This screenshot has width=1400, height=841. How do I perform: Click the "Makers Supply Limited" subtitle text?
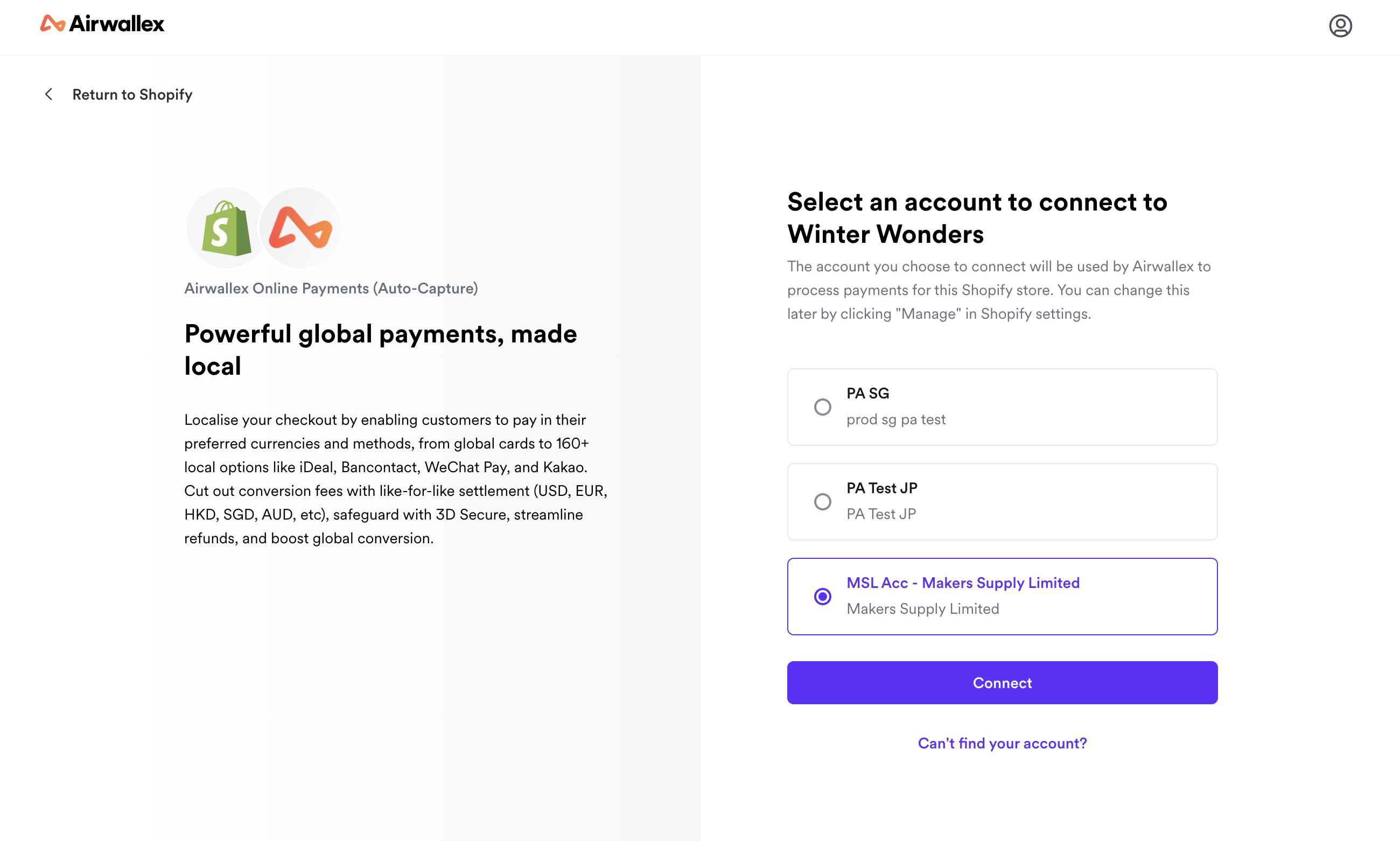[x=923, y=608]
